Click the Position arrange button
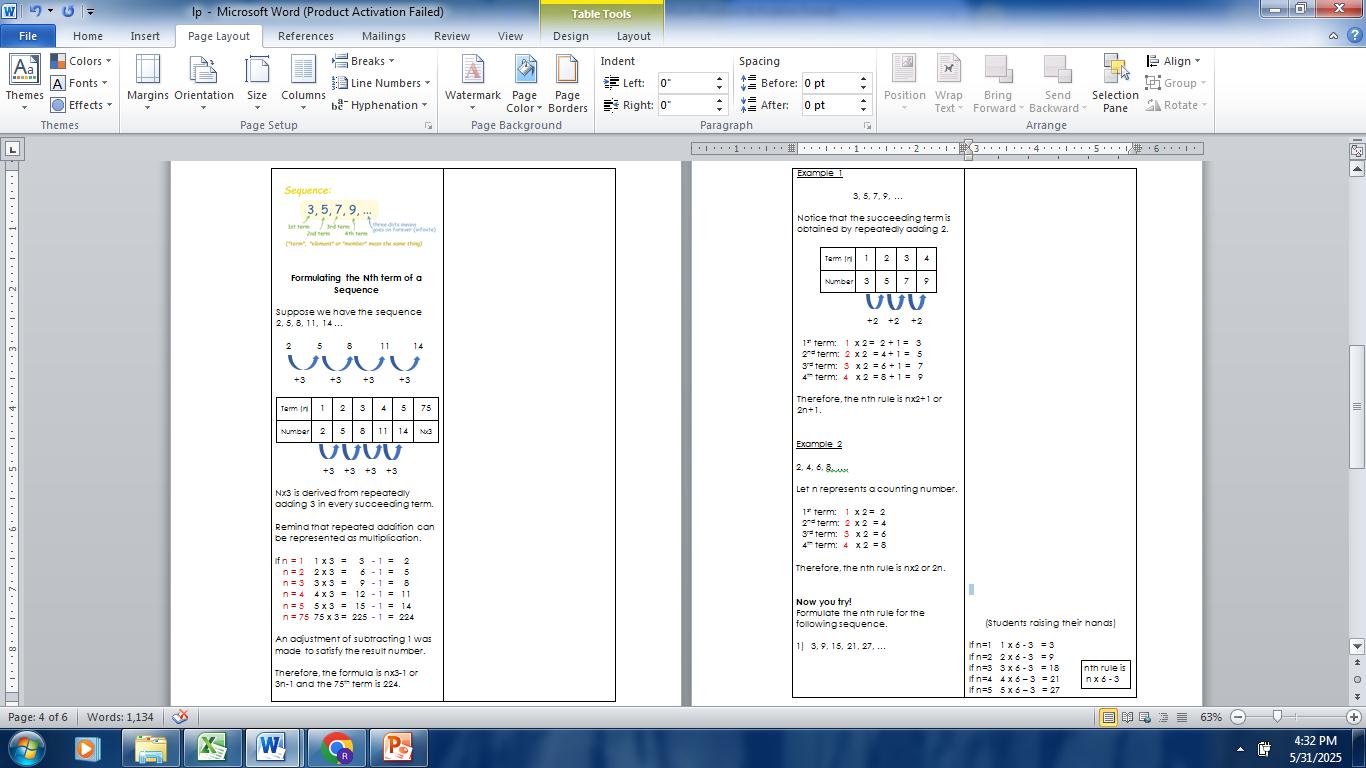 click(x=905, y=83)
